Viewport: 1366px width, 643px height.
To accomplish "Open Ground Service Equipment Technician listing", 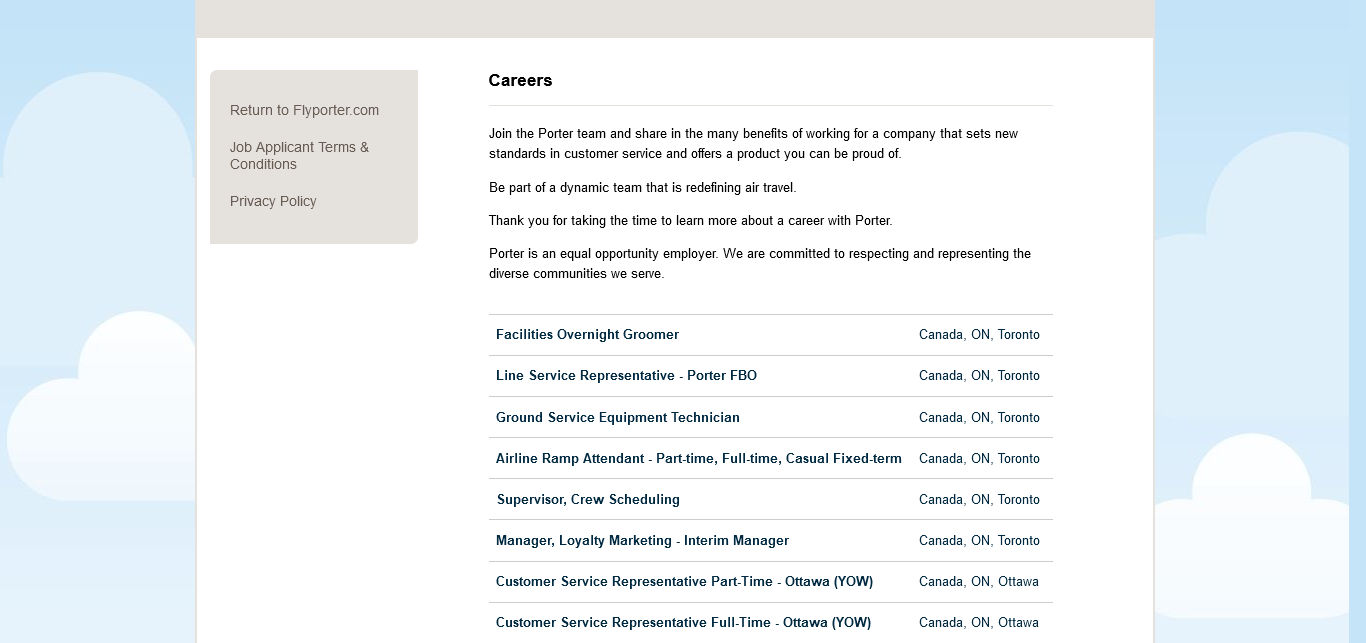I will pos(617,418).
